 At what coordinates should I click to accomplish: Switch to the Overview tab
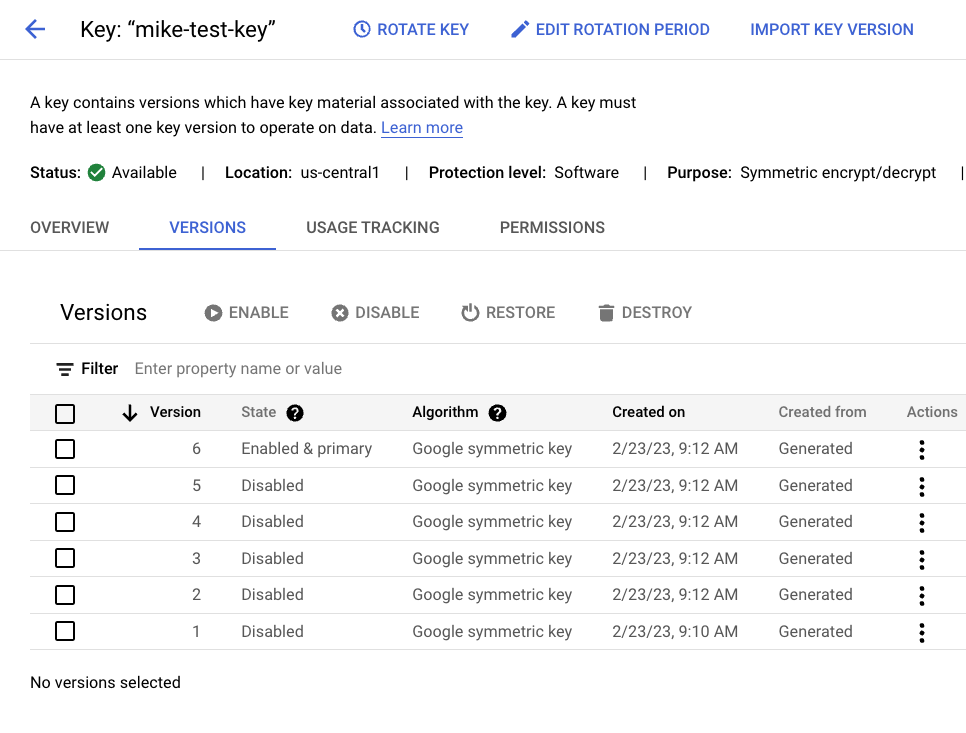click(70, 227)
